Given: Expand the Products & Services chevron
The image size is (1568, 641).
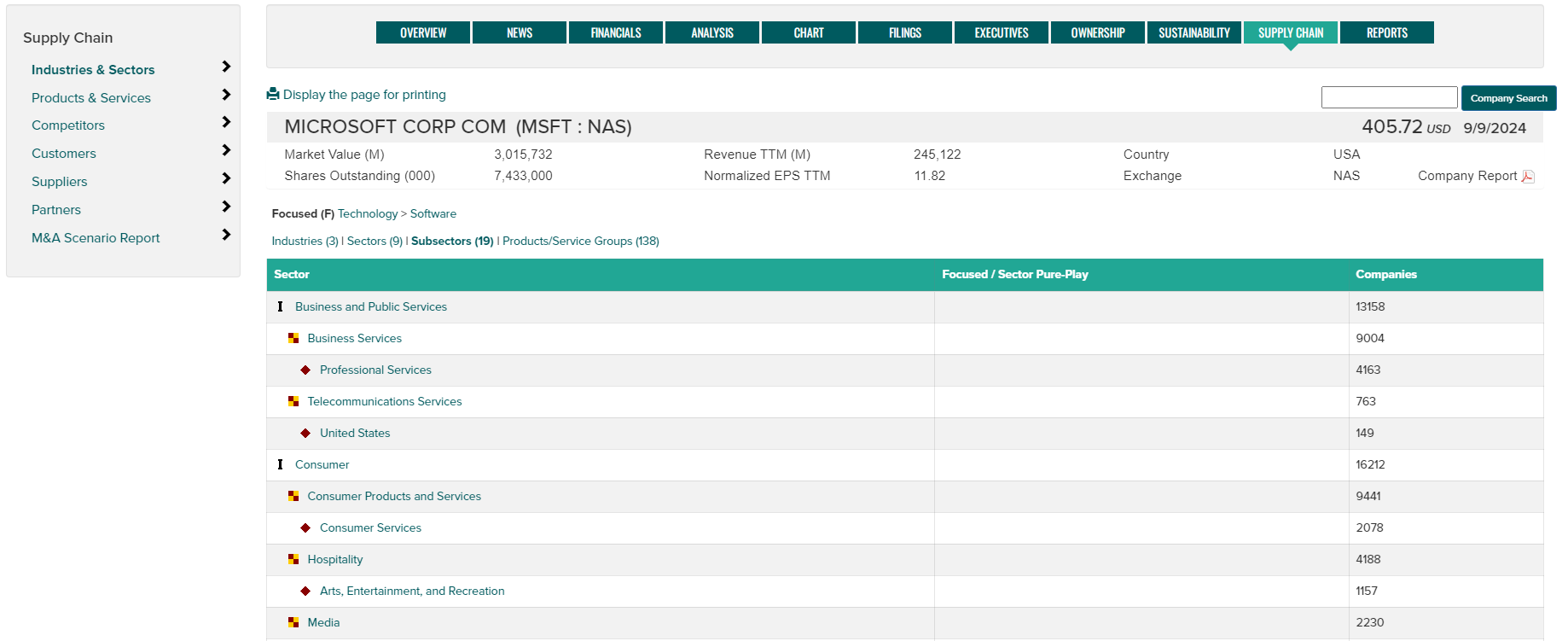Looking at the screenshot, I should pyautogui.click(x=226, y=95).
